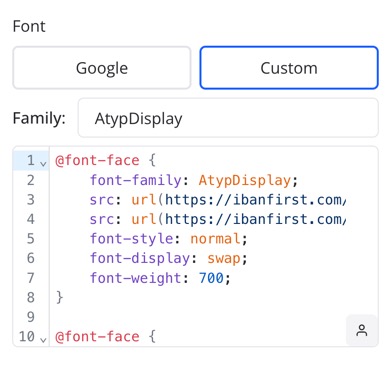Collapse the @font-face block at line 10
The width and height of the screenshot is (390, 367).
[43, 339]
